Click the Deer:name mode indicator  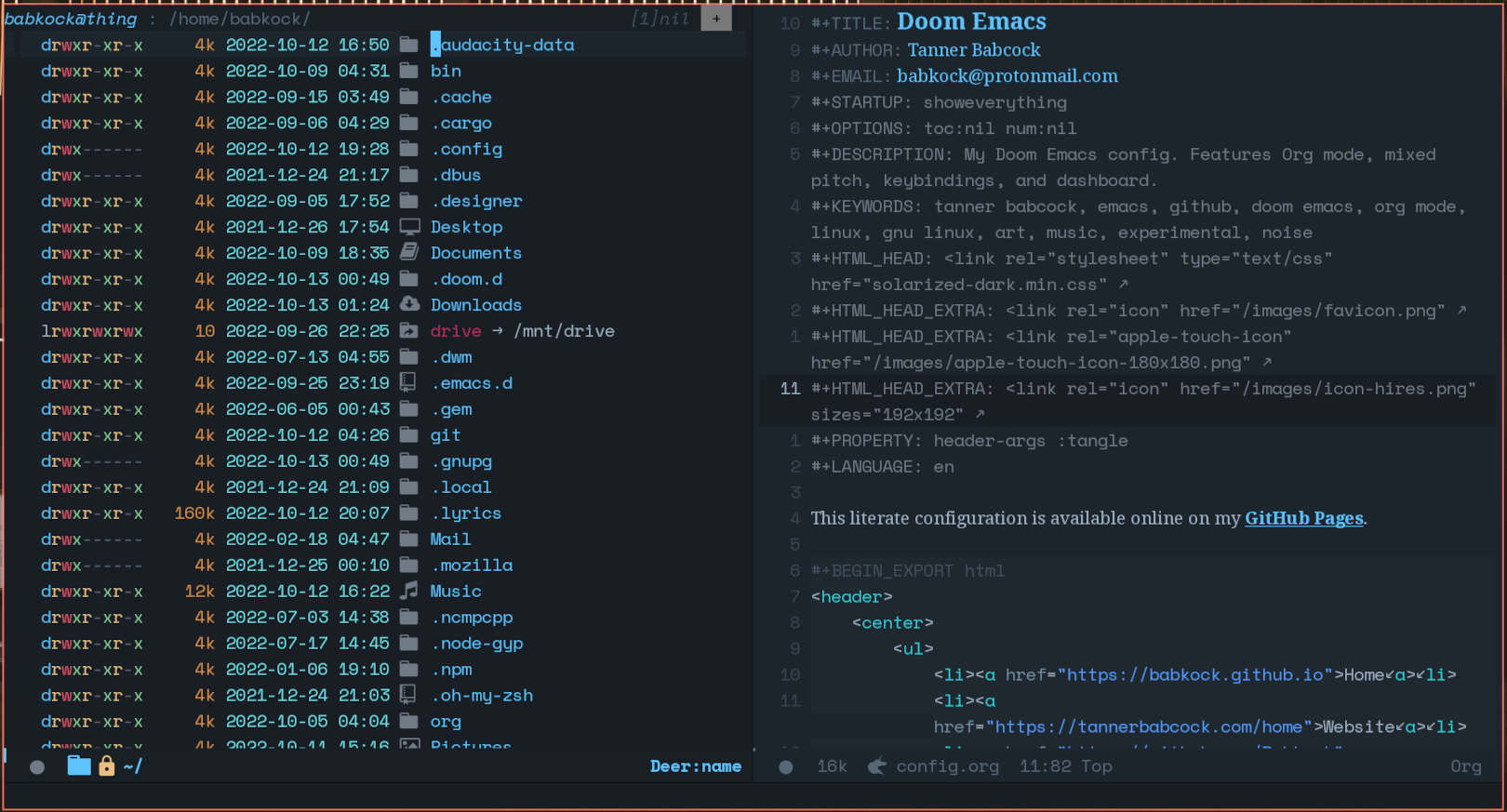(696, 766)
